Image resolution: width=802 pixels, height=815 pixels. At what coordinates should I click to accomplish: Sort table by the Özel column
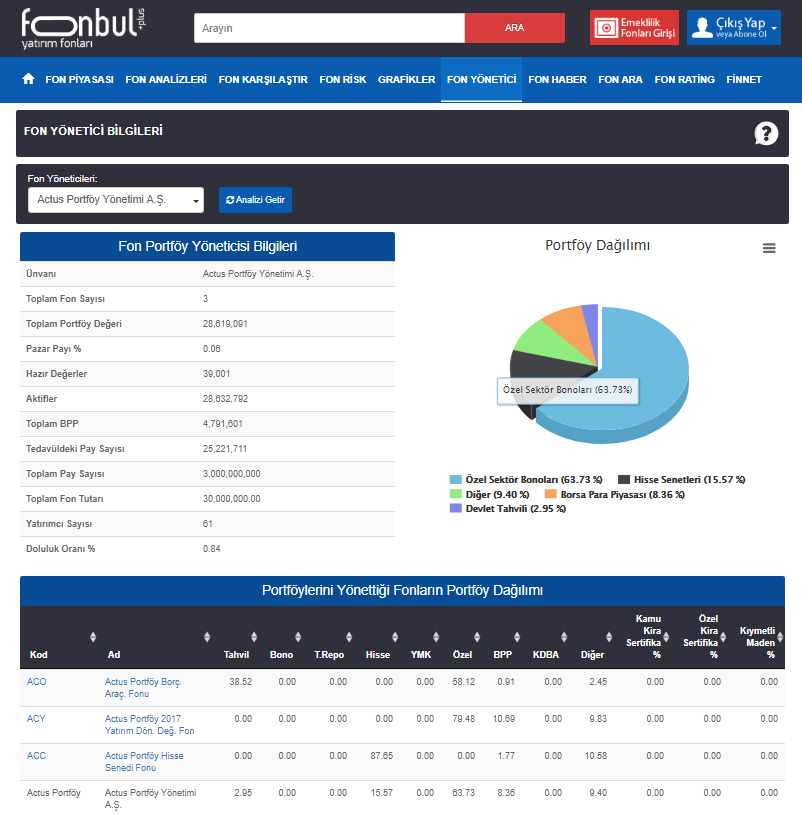(x=477, y=637)
